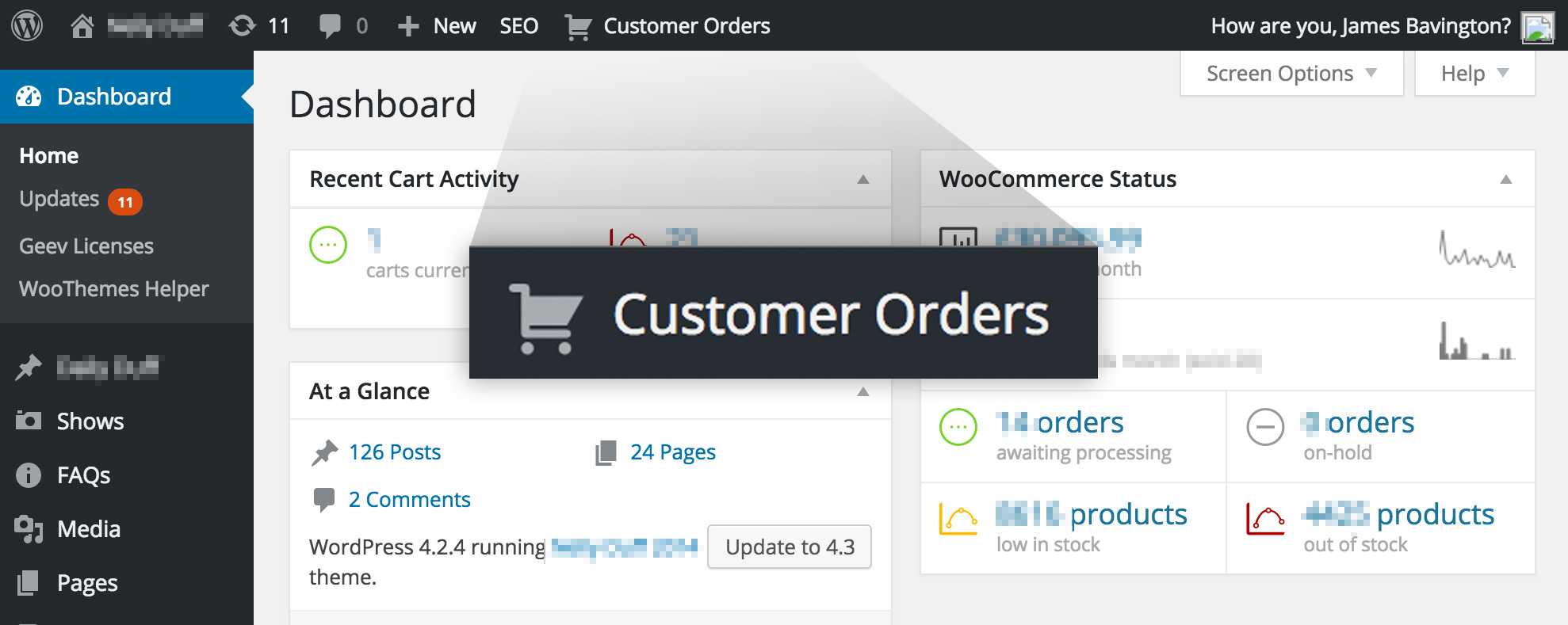The height and width of the screenshot is (625, 1568).
Task: Click the 11 updates count in admin bar
Action: (279, 26)
